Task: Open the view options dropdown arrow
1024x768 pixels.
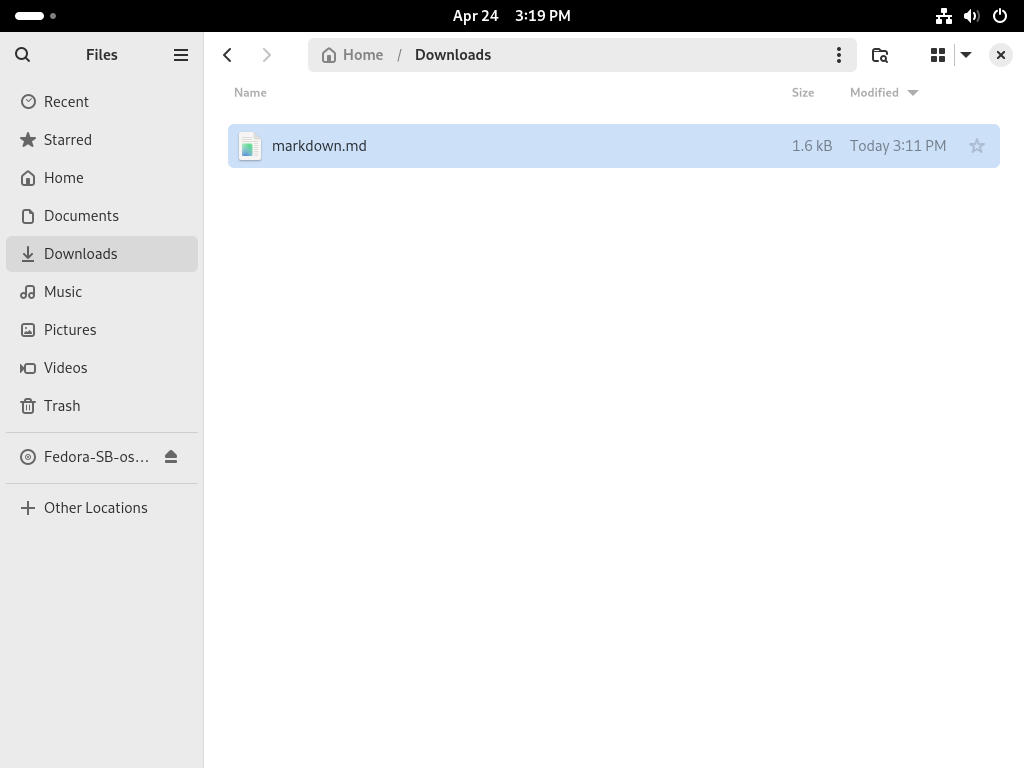Action: pos(966,55)
